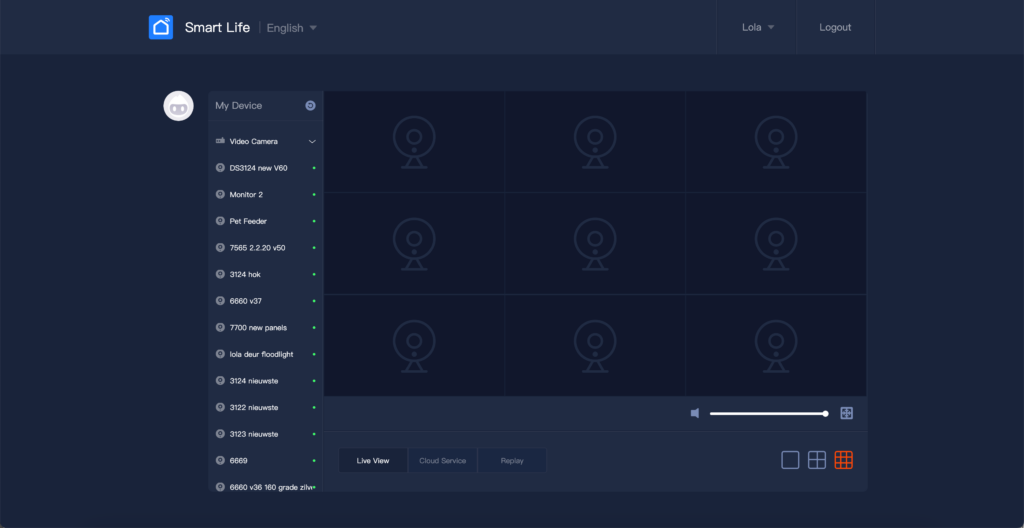Mute the speaker volume icon
This screenshot has height=528, width=1024.
[x=695, y=413]
